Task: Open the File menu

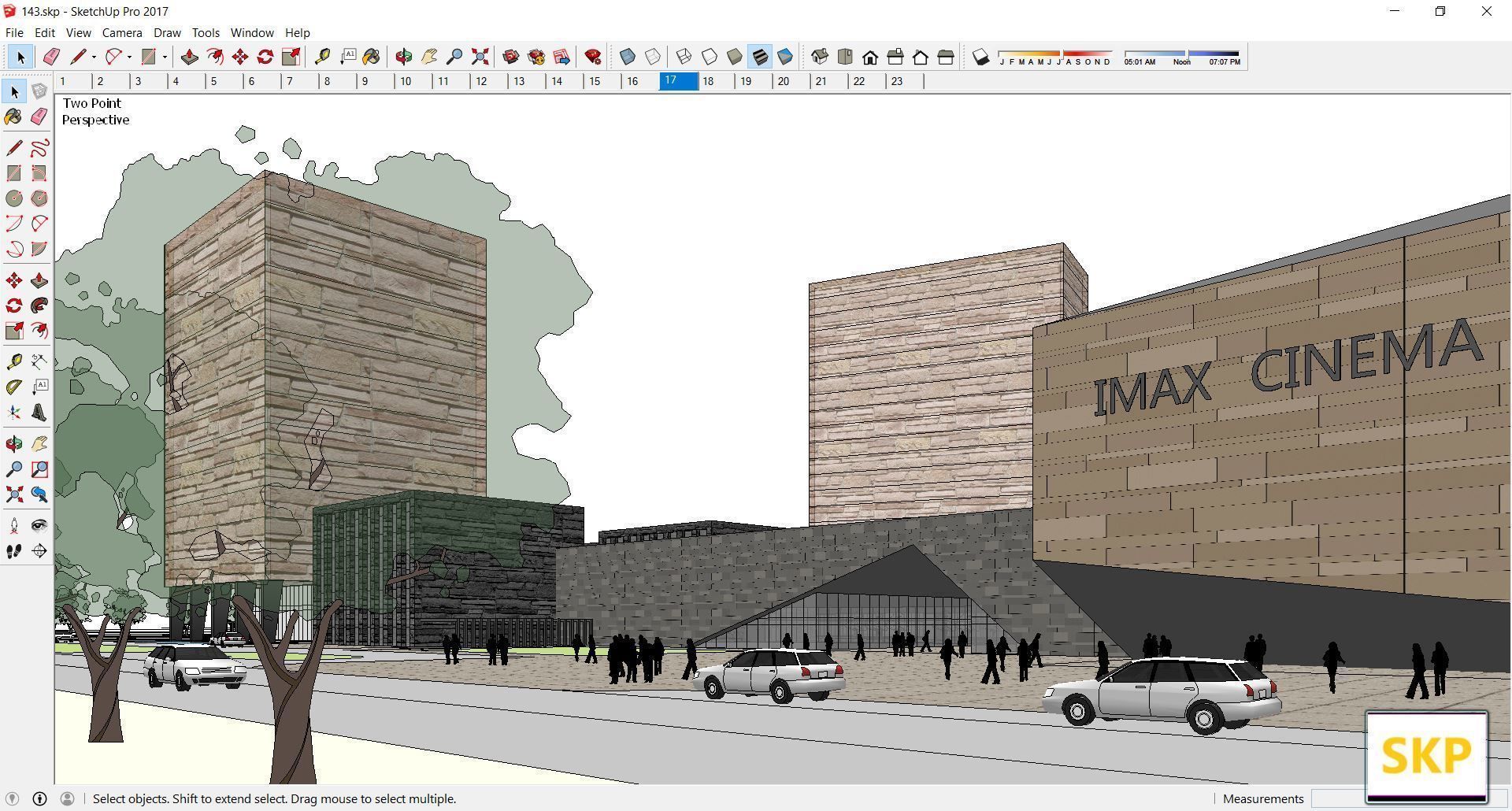Action: click(x=14, y=33)
